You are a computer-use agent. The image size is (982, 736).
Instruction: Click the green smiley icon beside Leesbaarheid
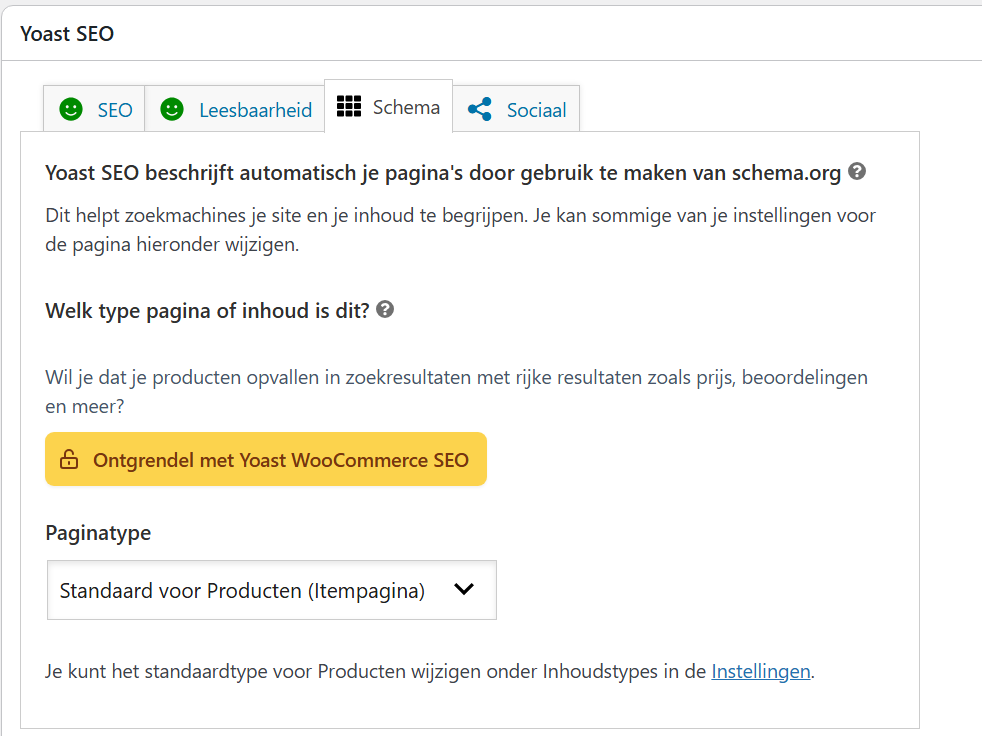click(172, 109)
